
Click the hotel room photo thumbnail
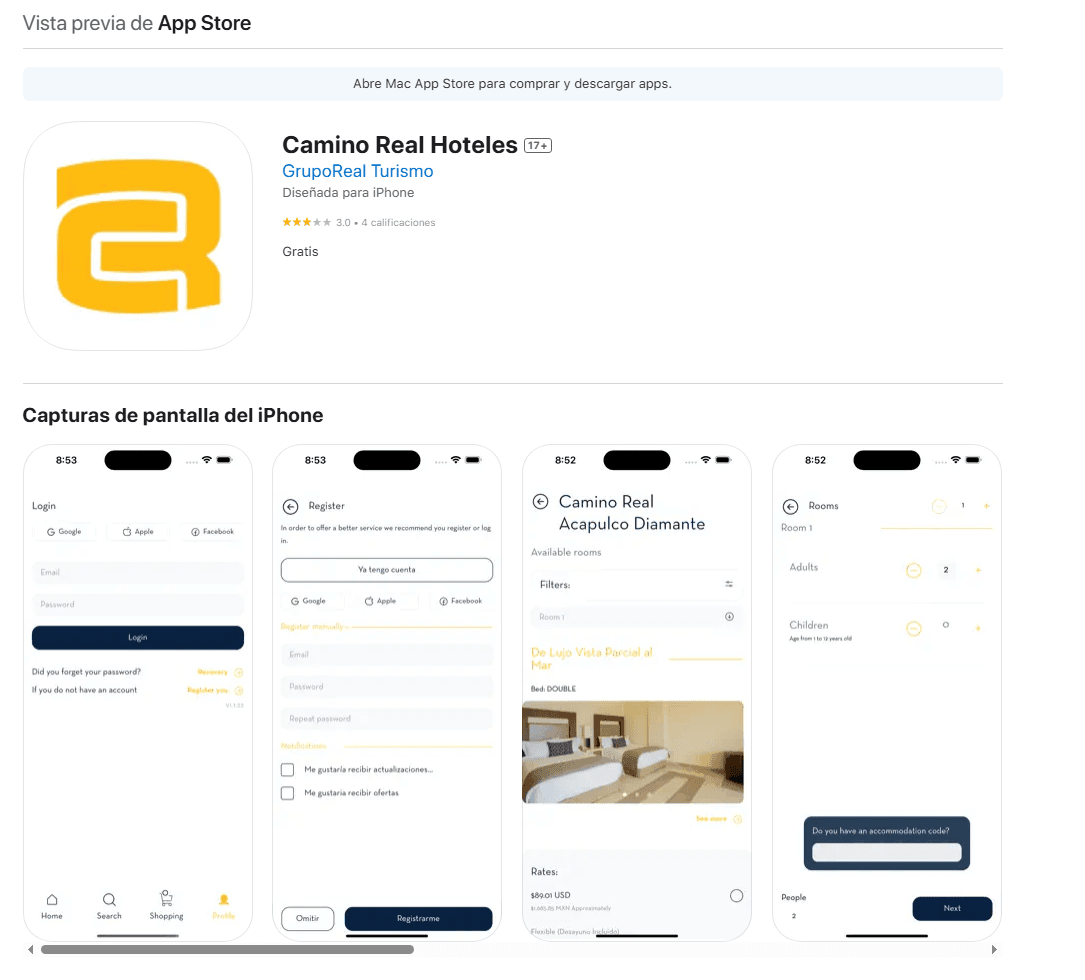[632, 752]
